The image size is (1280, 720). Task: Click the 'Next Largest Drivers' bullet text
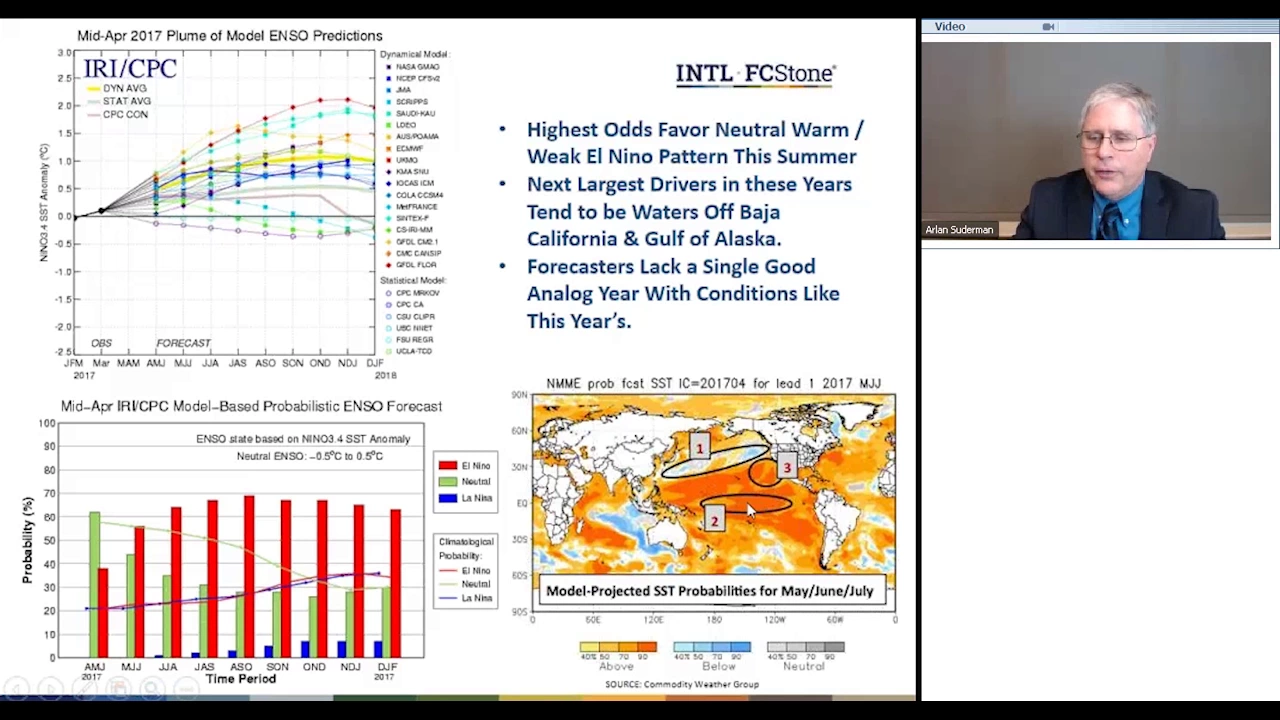pos(690,212)
